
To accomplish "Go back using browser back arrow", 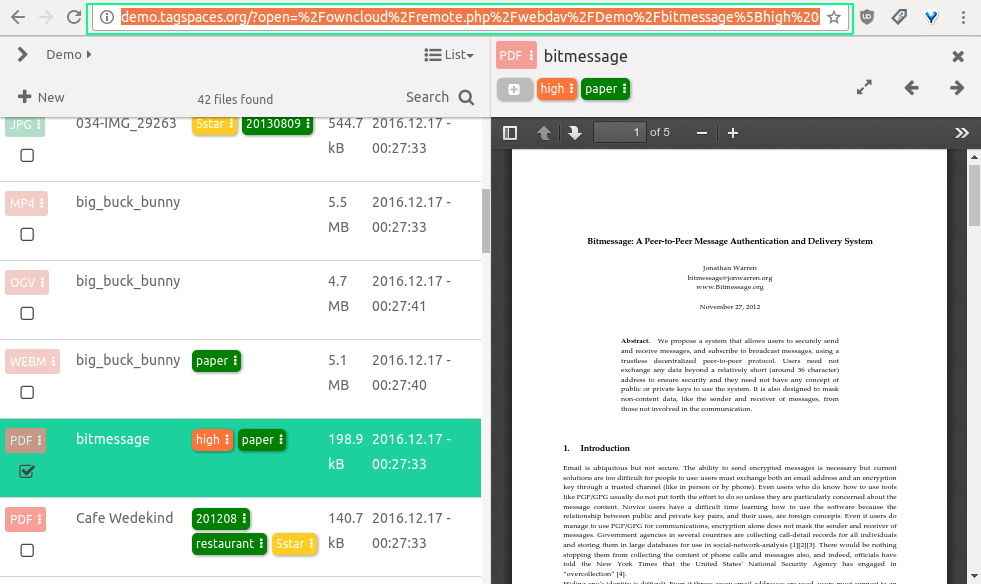I will 18,17.
